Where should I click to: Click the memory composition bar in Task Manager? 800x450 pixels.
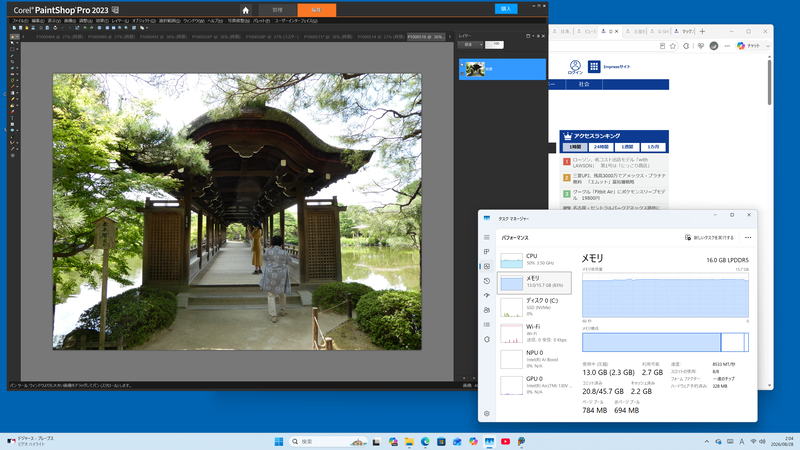point(665,342)
